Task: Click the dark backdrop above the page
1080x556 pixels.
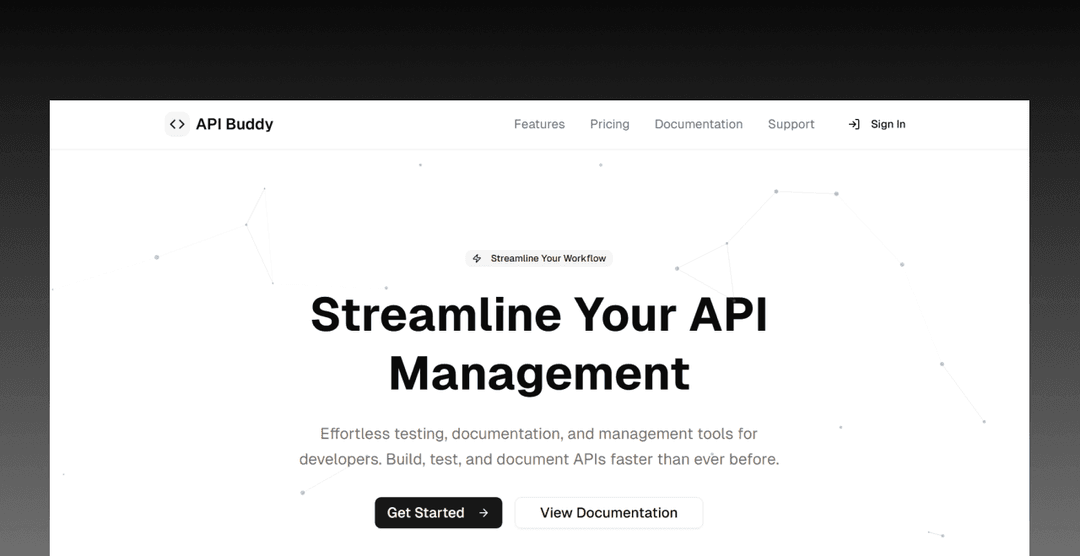Action: coord(540,45)
